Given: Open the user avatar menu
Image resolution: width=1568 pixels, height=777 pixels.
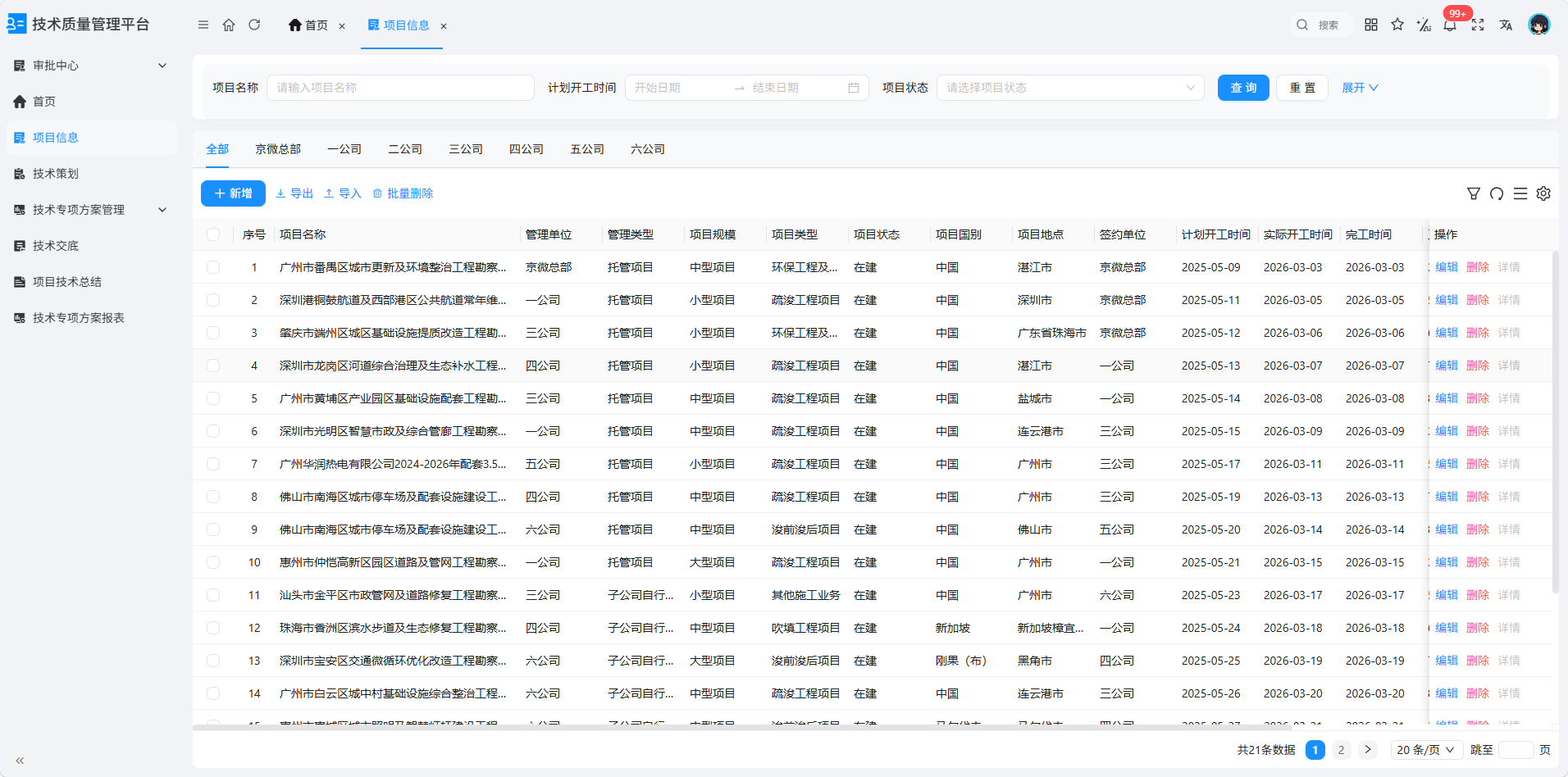Looking at the screenshot, I should [x=1539, y=25].
